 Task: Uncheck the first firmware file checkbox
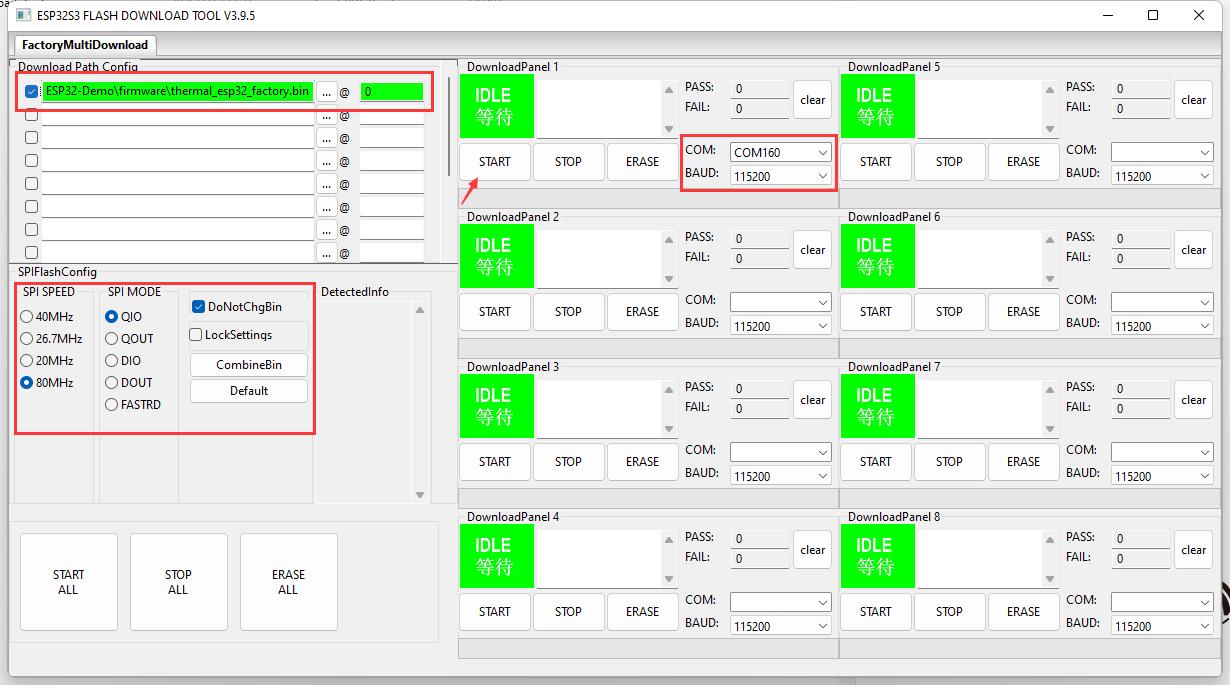[x=31, y=92]
